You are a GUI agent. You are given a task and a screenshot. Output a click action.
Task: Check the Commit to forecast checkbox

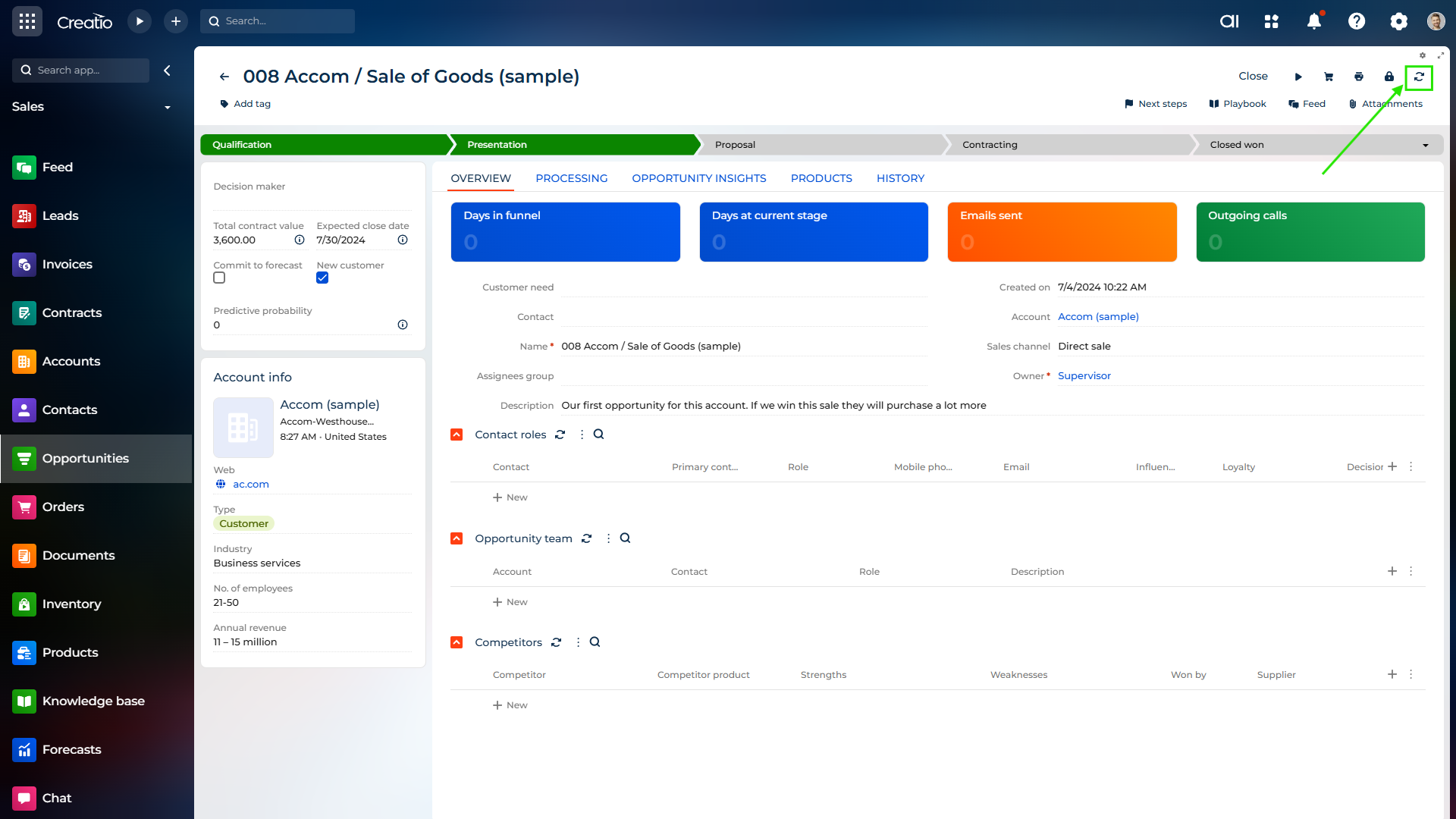[x=219, y=278]
